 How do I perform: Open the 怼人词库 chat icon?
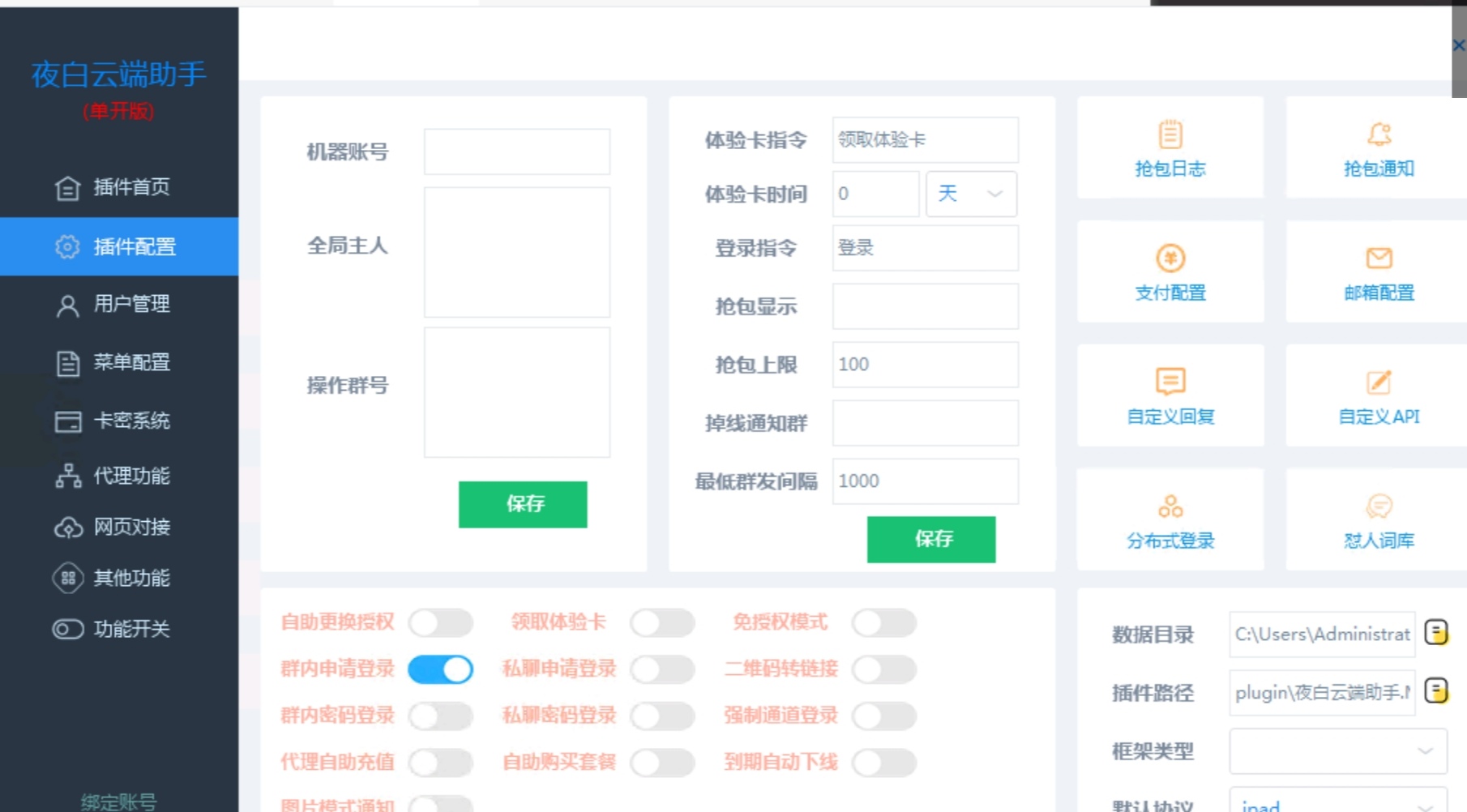click(1379, 506)
